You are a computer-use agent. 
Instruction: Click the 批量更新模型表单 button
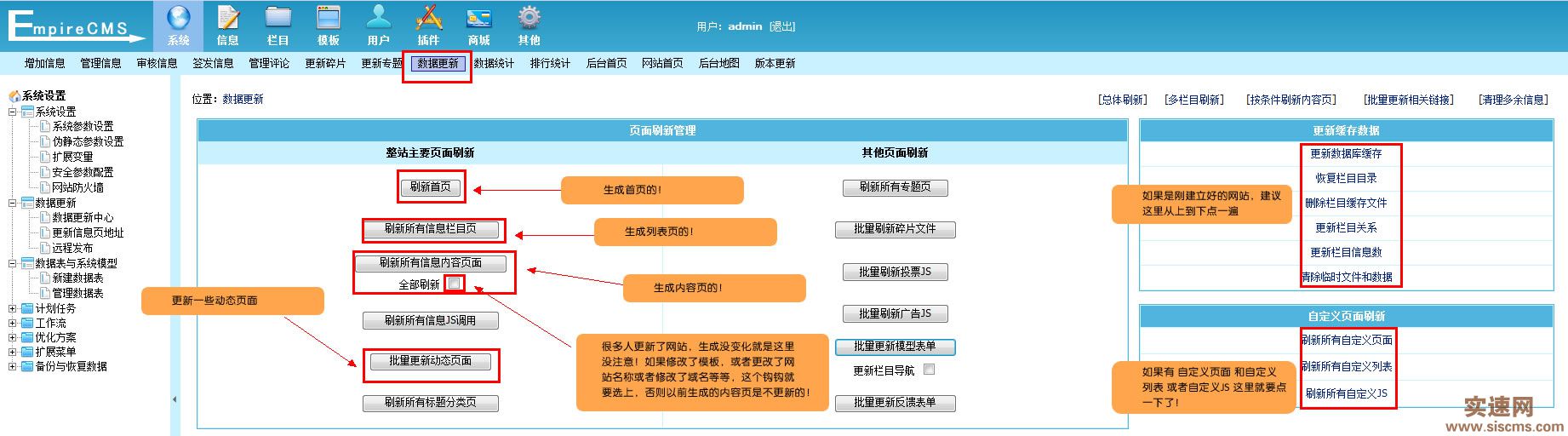pyautogui.click(x=895, y=347)
